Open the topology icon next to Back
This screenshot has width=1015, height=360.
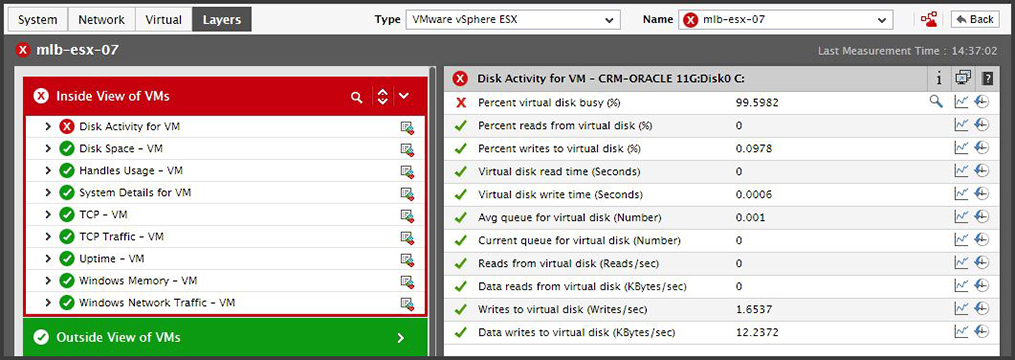pyautogui.click(x=929, y=19)
